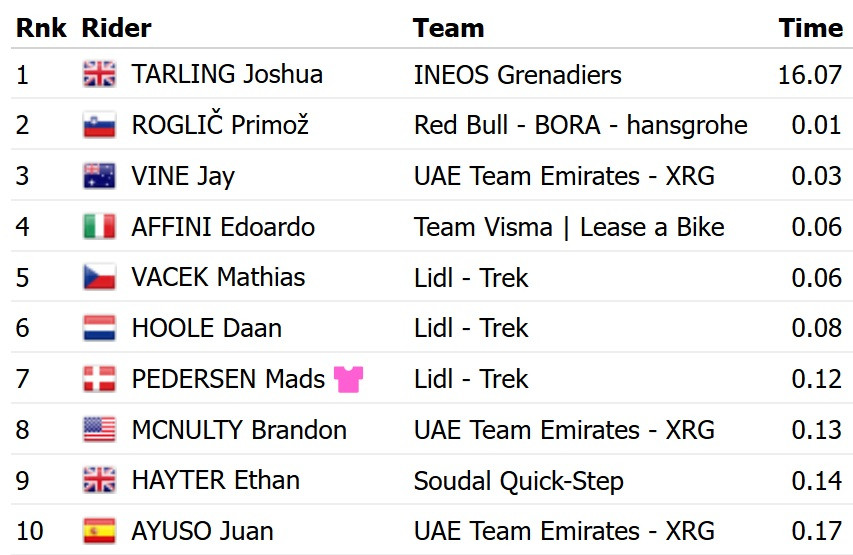Click the Time column header

click(811, 28)
